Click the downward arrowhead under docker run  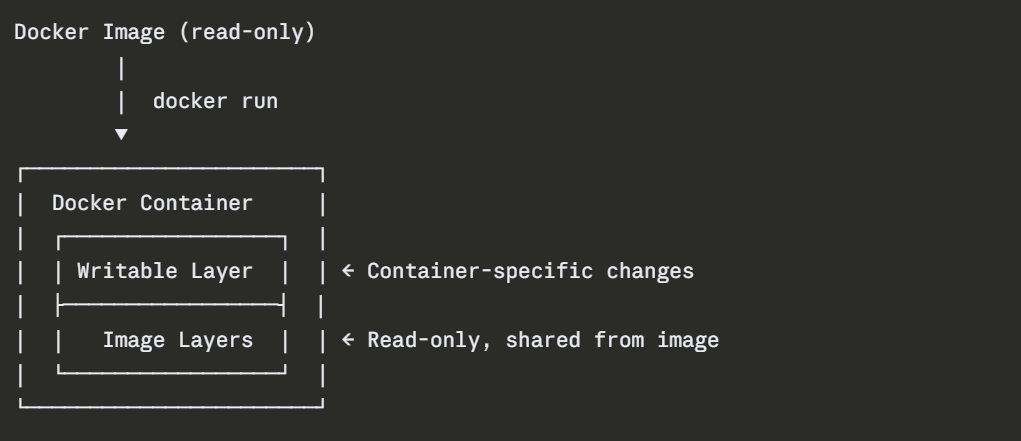(x=121, y=135)
